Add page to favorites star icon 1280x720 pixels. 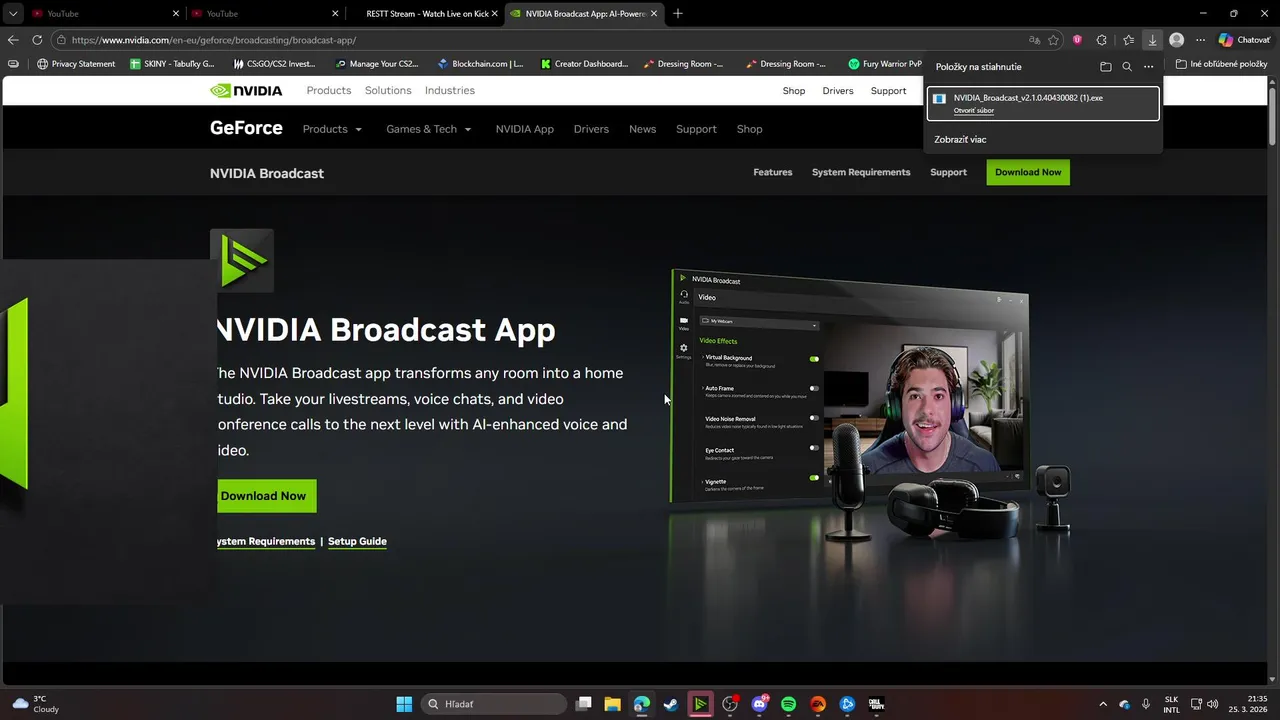[1053, 40]
